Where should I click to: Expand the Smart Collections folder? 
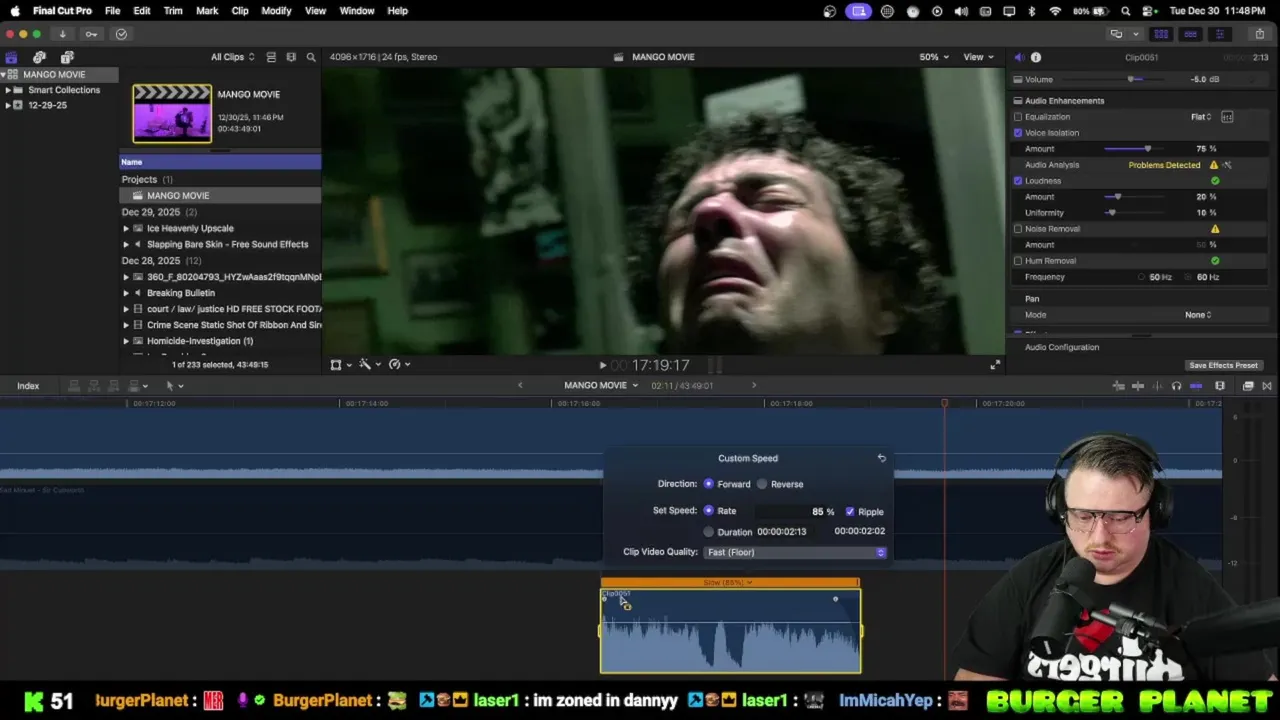(8, 90)
